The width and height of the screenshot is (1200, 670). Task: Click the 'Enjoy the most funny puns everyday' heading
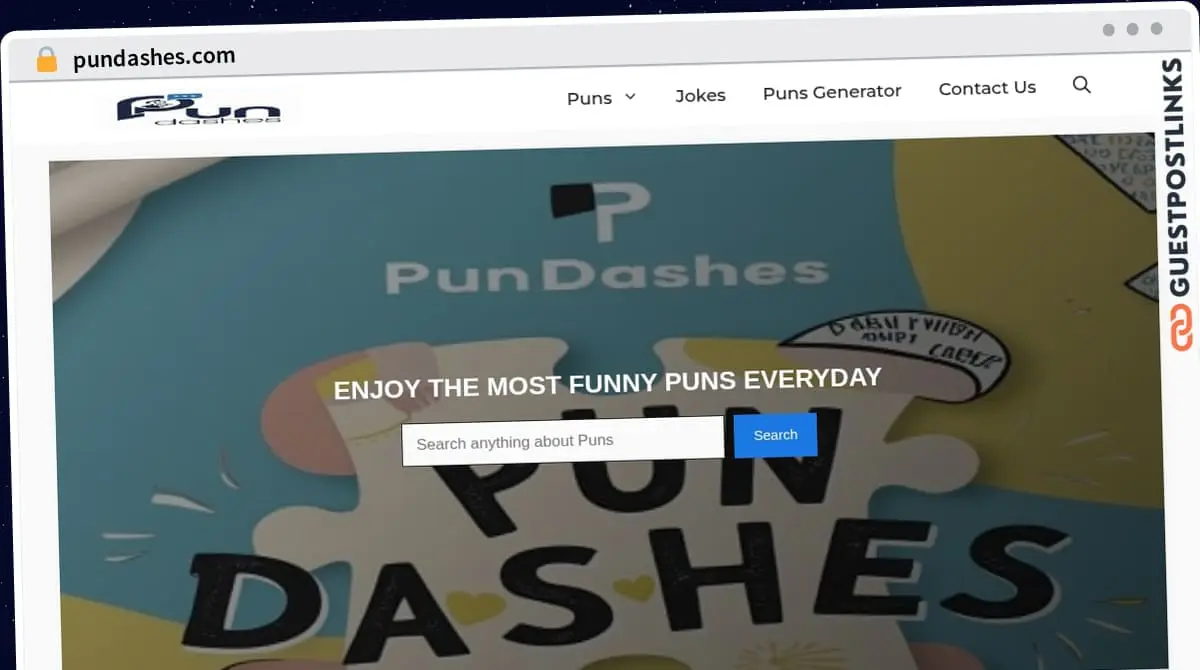607,383
